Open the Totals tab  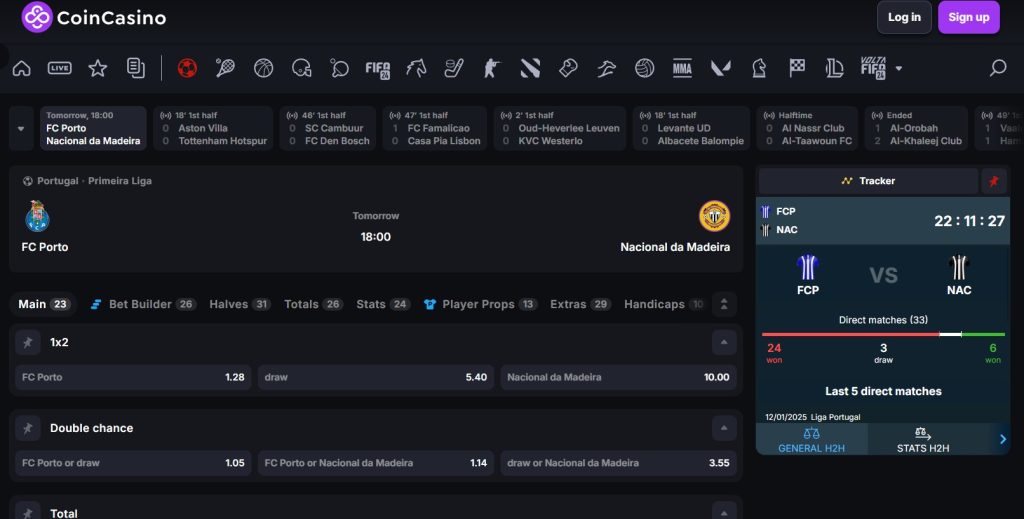coord(313,304)
